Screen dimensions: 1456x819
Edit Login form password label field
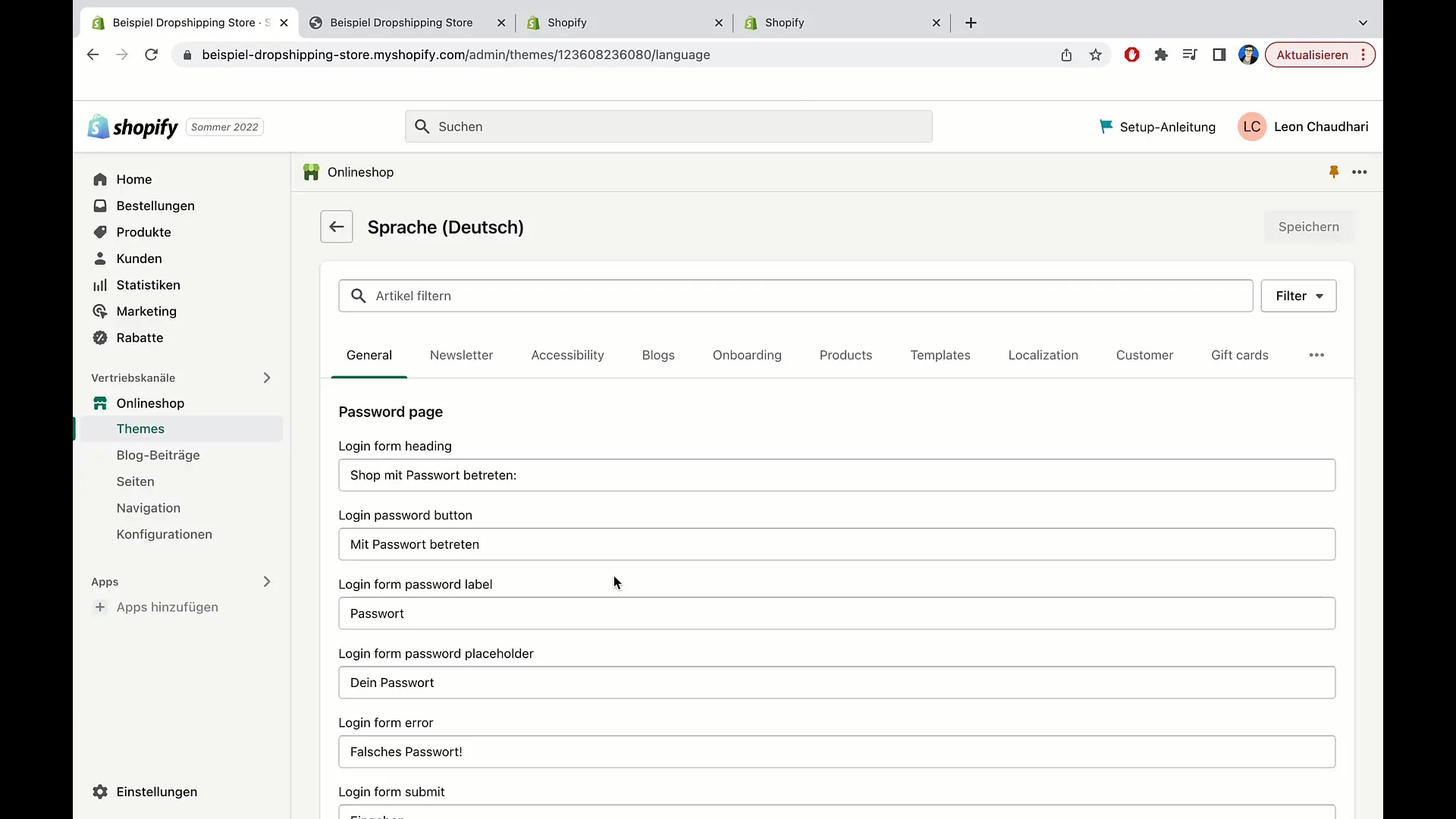coord(836,613)
